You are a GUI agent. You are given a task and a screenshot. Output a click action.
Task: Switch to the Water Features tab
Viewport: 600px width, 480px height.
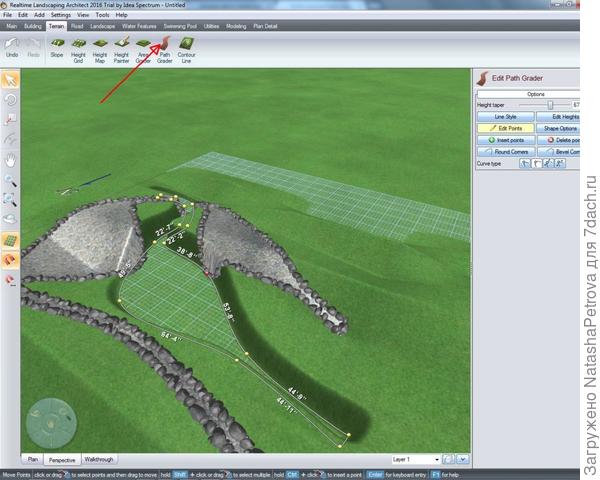tap(141, 26)
